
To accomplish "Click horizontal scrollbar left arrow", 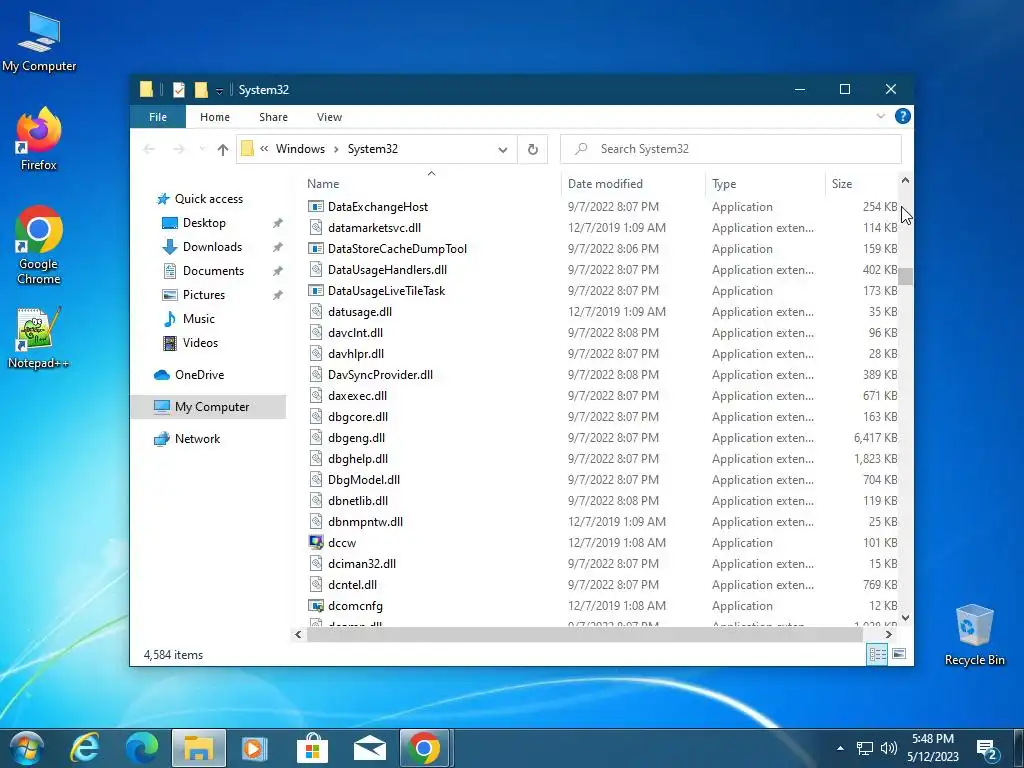I will 298,634.
